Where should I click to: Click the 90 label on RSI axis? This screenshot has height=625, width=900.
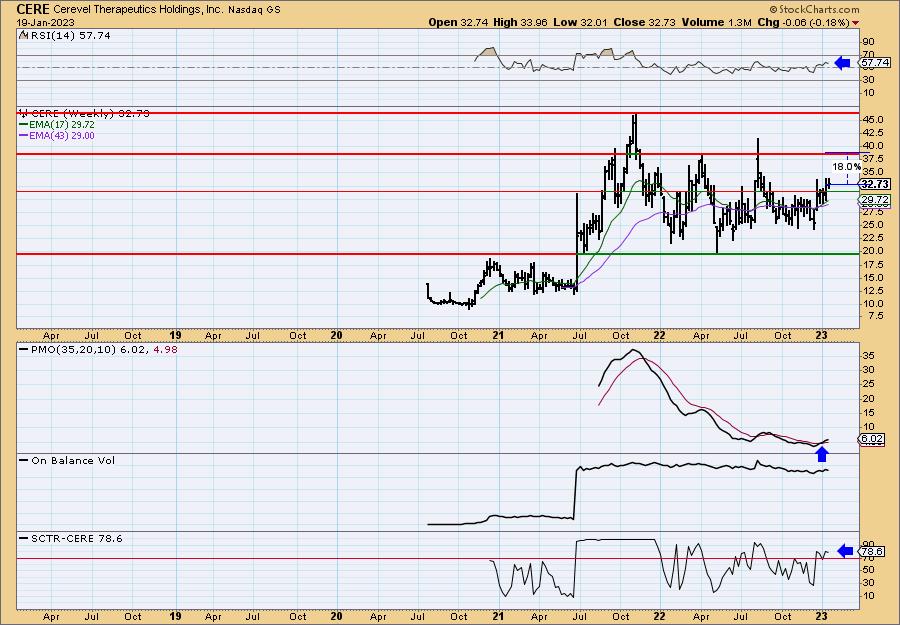point(868,42)
